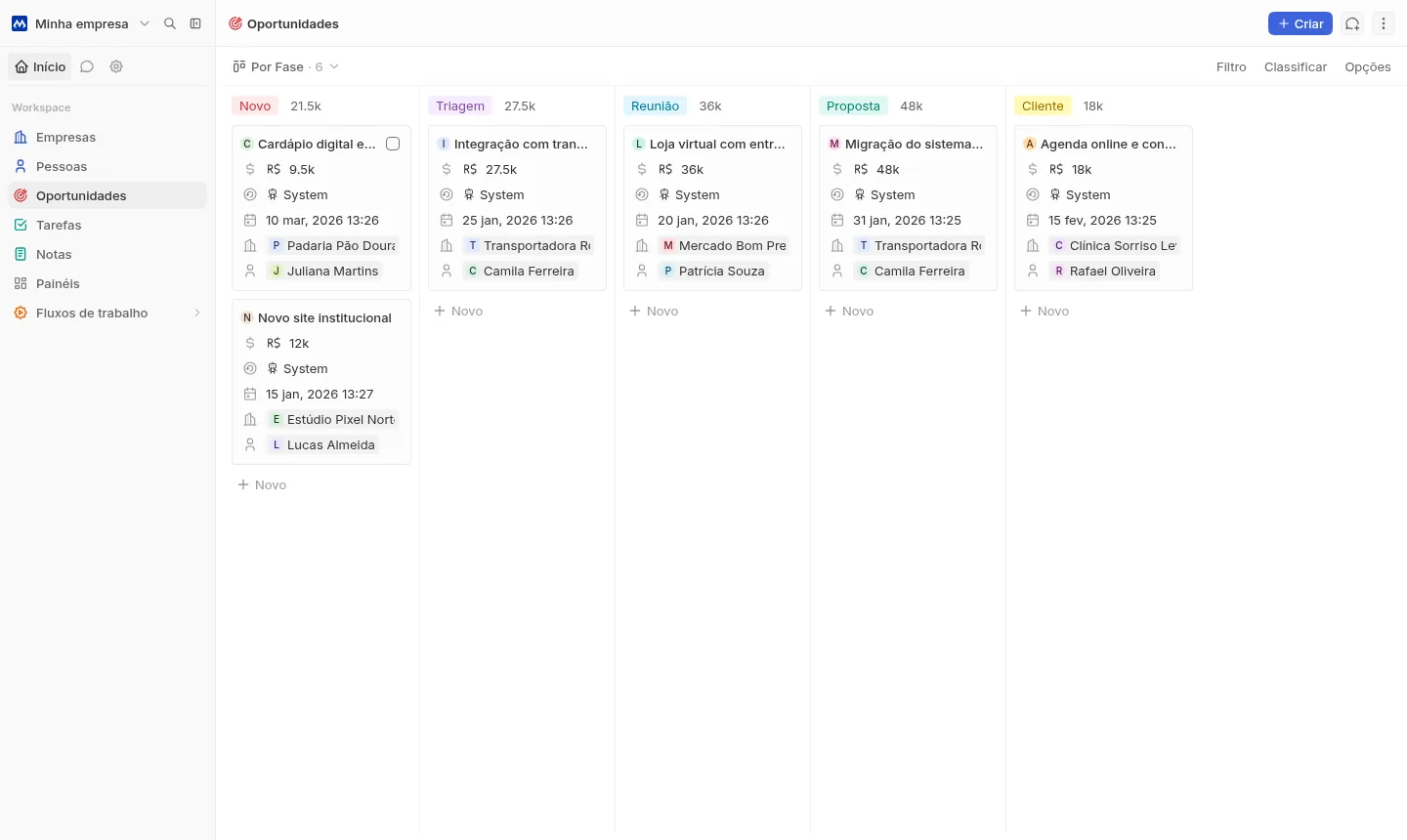This screenshot has width=1407, height=840.
Task: Click the Tarefas checkmark icon in sidebar
Action: (x=21, y=225)
